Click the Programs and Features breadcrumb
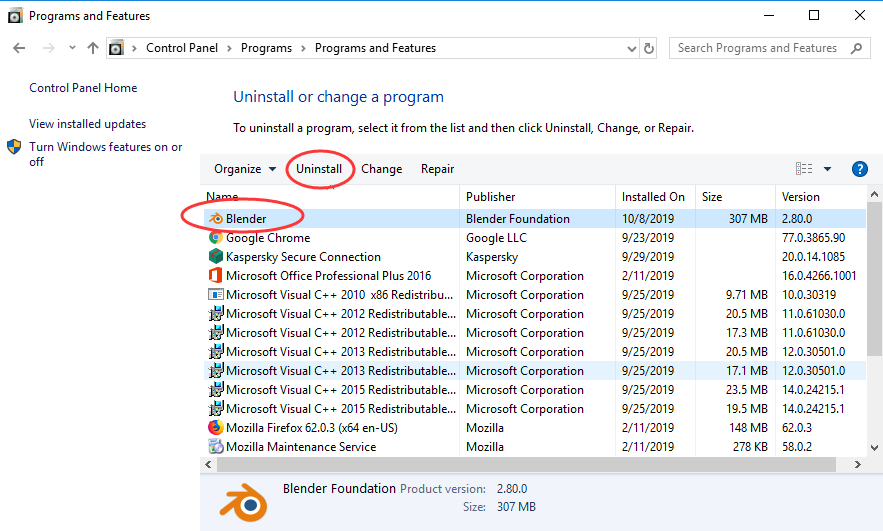 (376, 48)
